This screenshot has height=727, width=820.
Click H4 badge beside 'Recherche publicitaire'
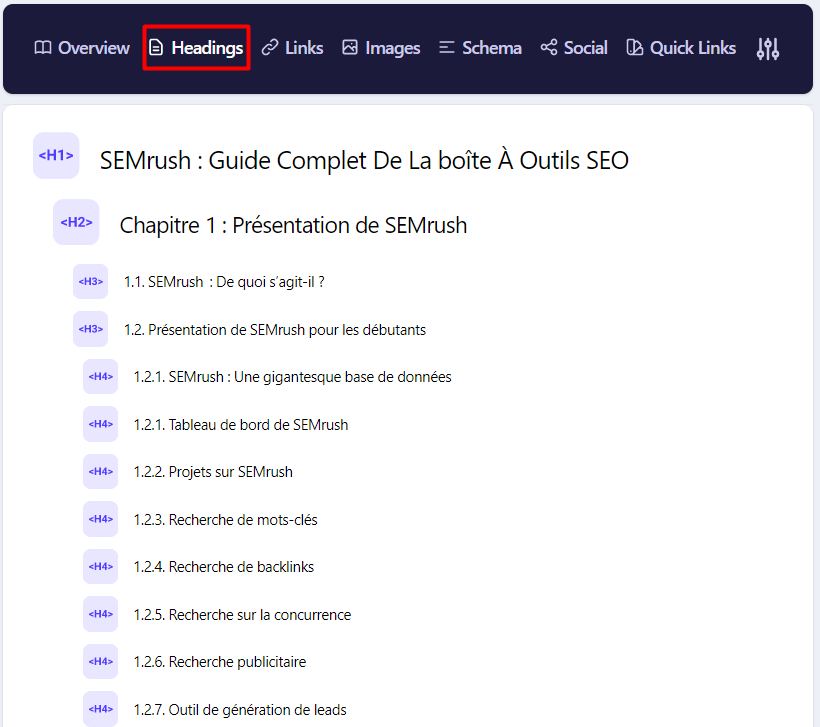(x=100, y=662)
